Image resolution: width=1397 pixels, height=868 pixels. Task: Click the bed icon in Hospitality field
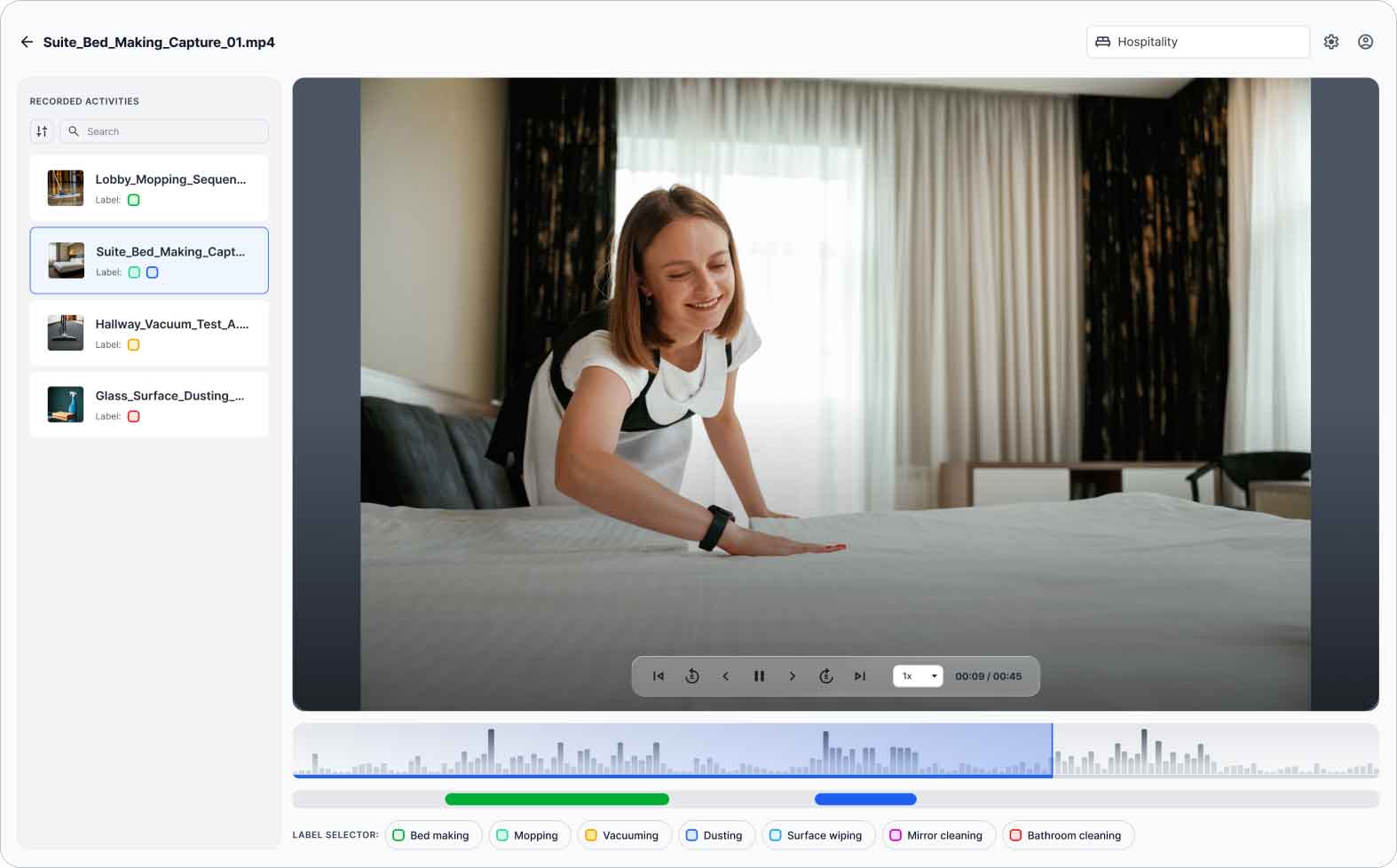click(1102, 42)
